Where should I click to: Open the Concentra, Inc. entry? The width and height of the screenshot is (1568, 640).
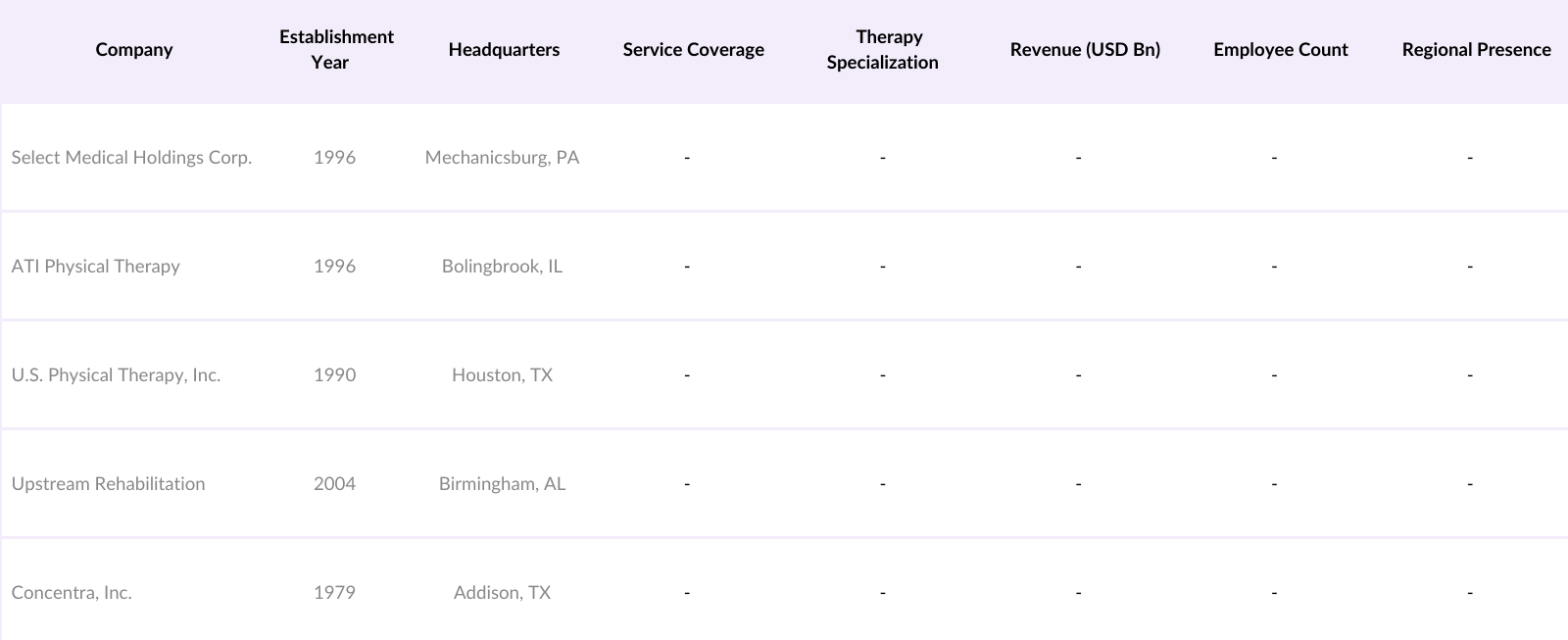pyautogui.click(x=72, y=593)
